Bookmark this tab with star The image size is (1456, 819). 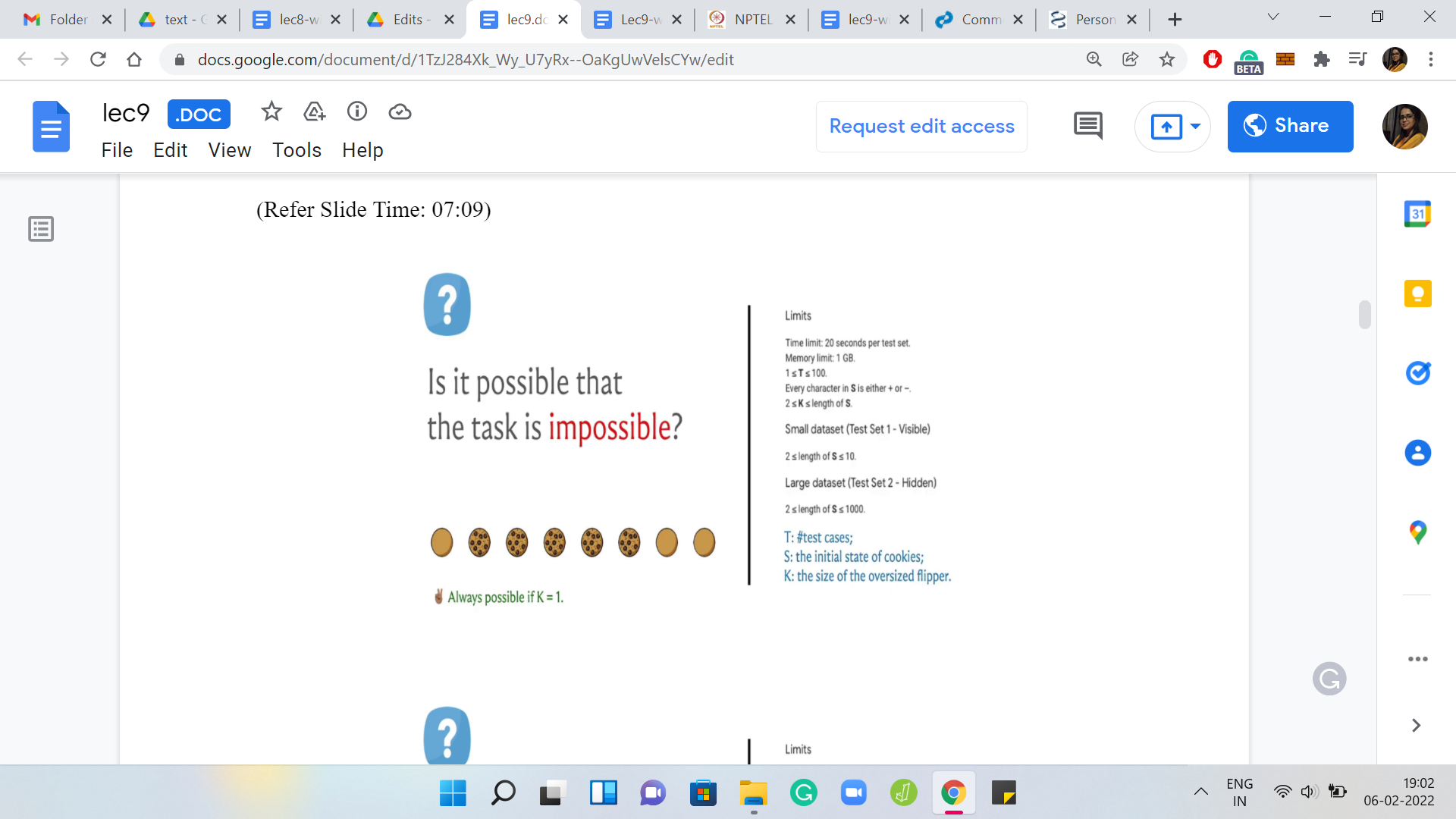tap(1167, 59)
